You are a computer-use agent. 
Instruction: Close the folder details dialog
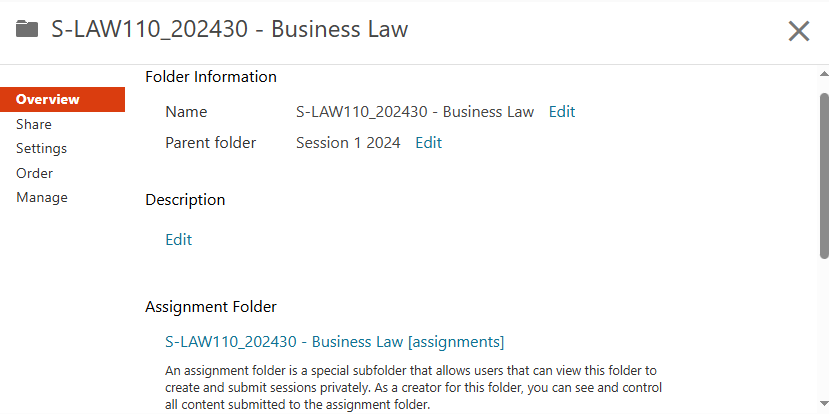pyautogui.click(x=798, y=31)
